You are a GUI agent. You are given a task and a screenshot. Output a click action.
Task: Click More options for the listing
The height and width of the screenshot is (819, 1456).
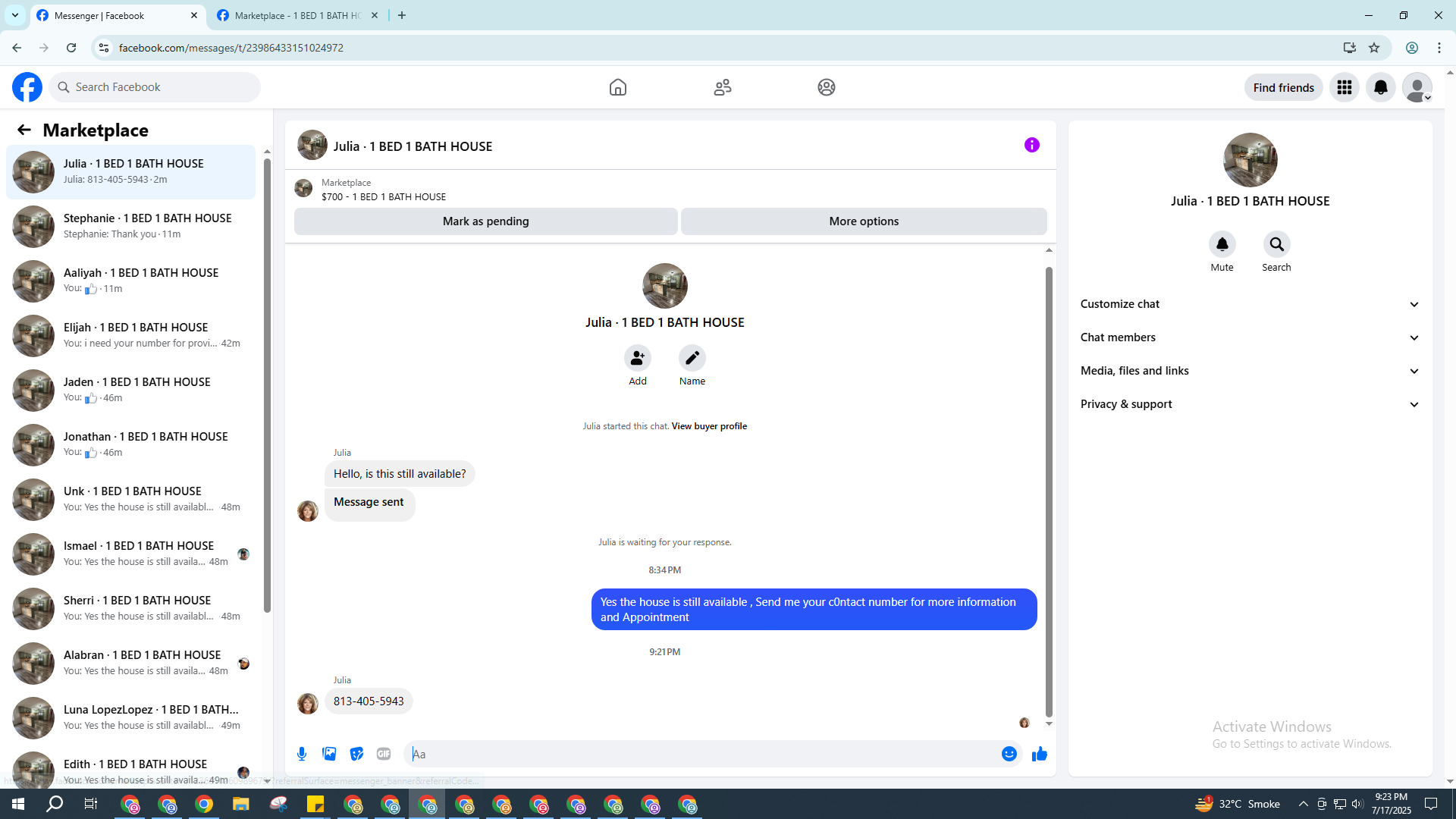click(x=864, y=221)
